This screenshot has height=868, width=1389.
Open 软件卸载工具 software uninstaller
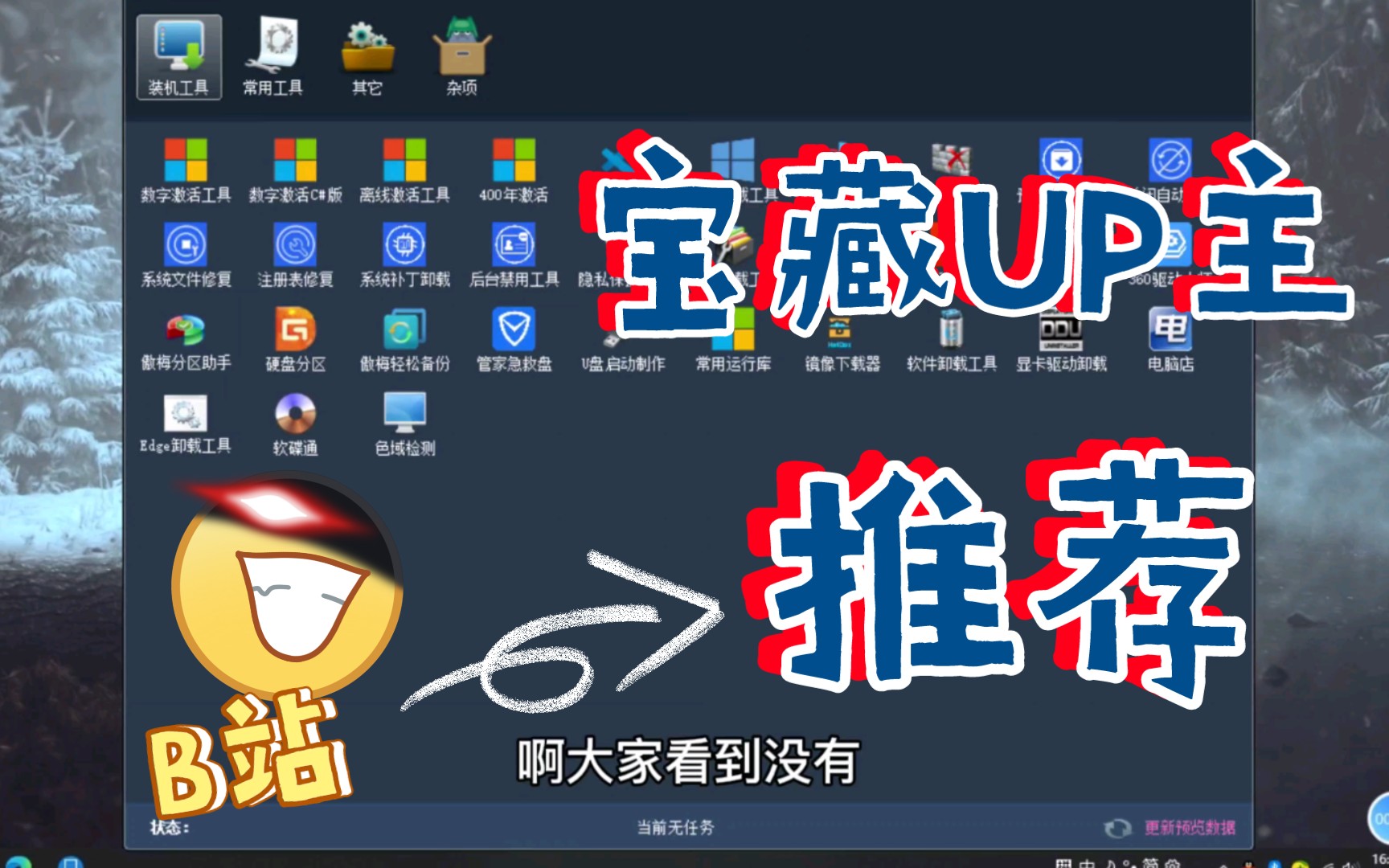pos(950,336)
